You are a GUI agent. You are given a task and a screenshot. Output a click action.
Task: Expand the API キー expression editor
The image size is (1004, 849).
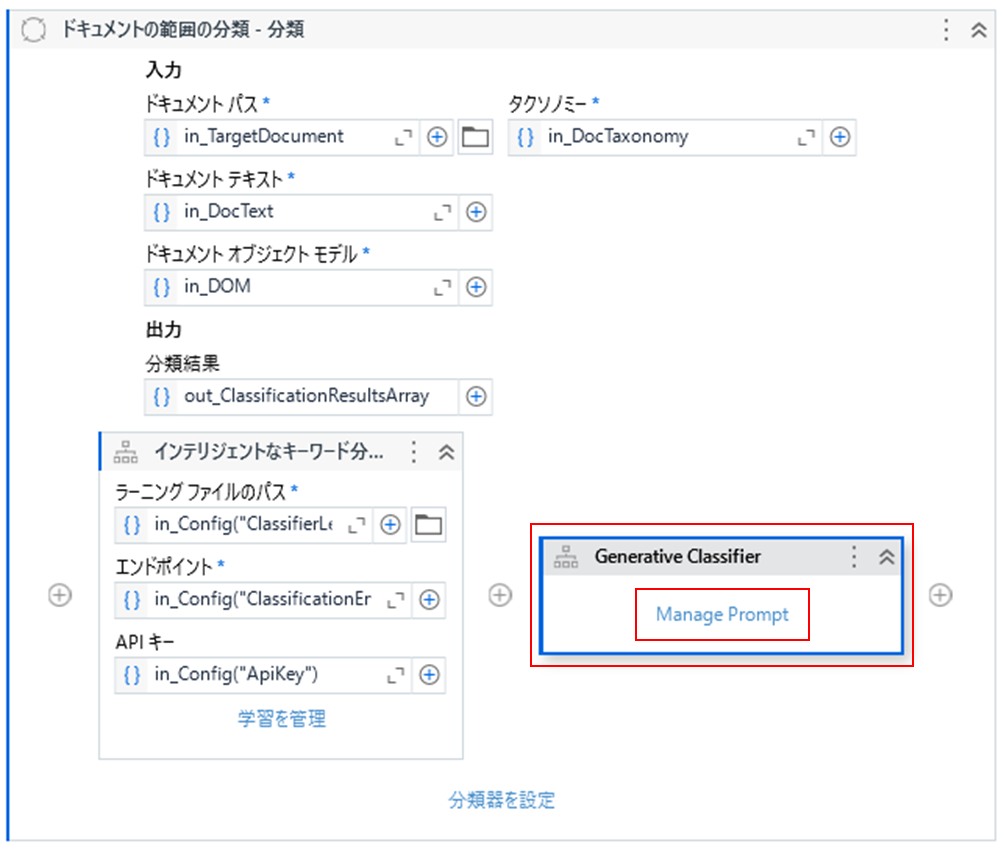[x=396, y=675]
